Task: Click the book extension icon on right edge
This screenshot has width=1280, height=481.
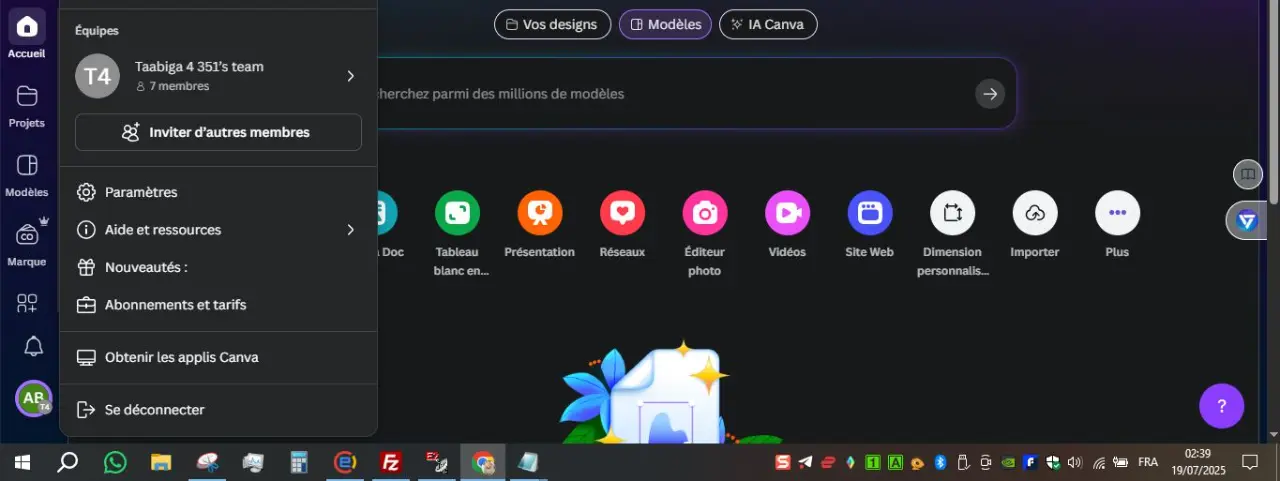Action: point(1247,174)
